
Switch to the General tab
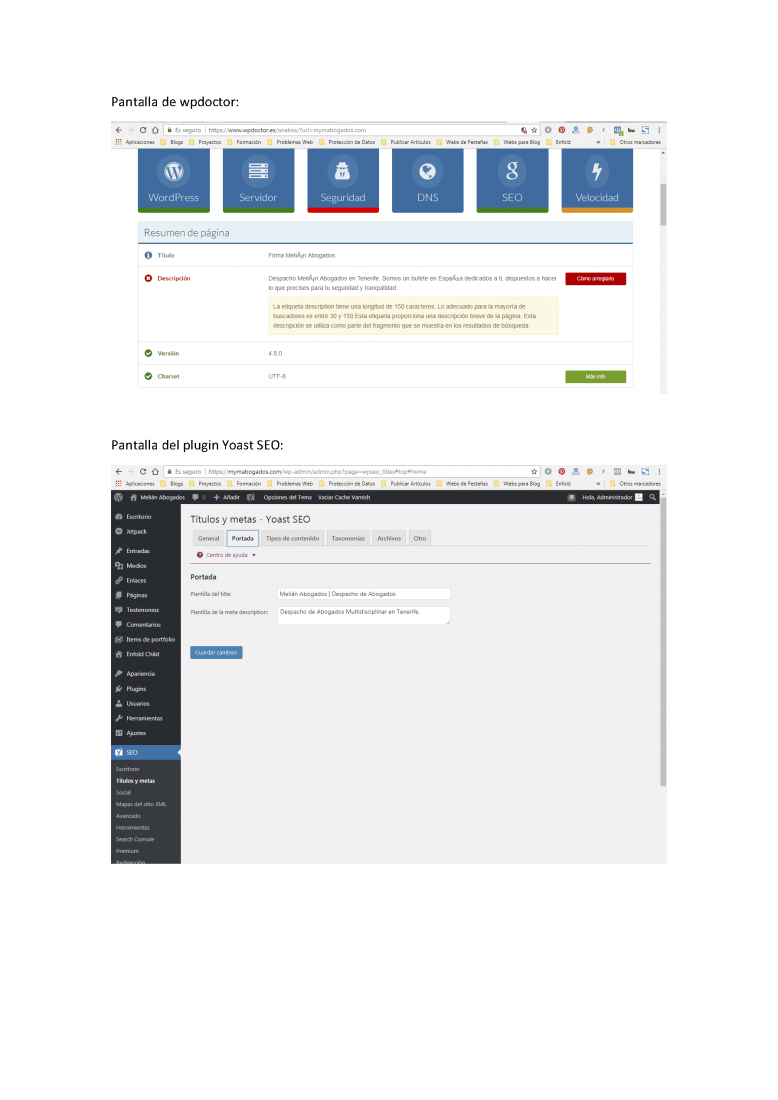tap(208, 539)
